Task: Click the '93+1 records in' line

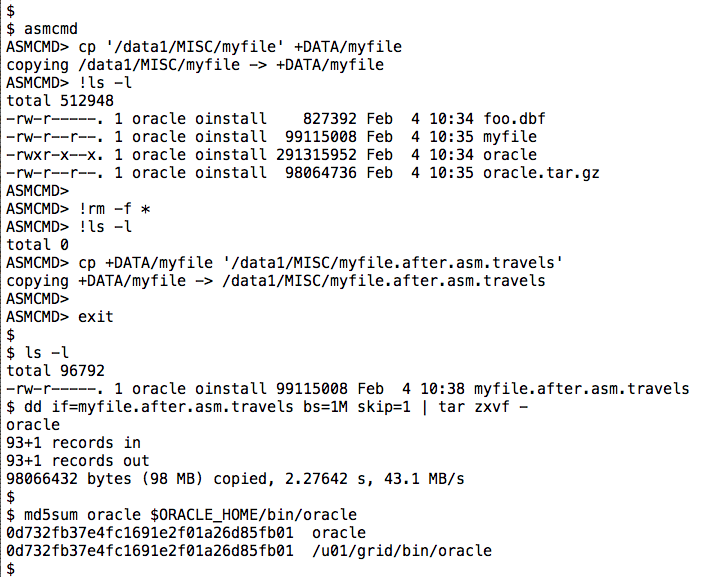Action: click(73, 443)
